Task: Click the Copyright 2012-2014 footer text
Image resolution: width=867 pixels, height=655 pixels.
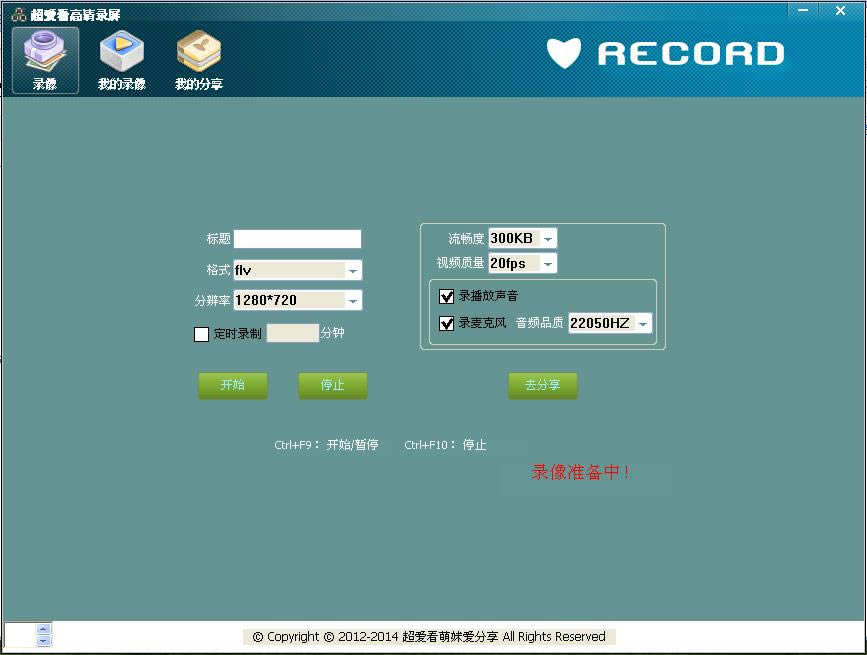Action: (429, 637)
